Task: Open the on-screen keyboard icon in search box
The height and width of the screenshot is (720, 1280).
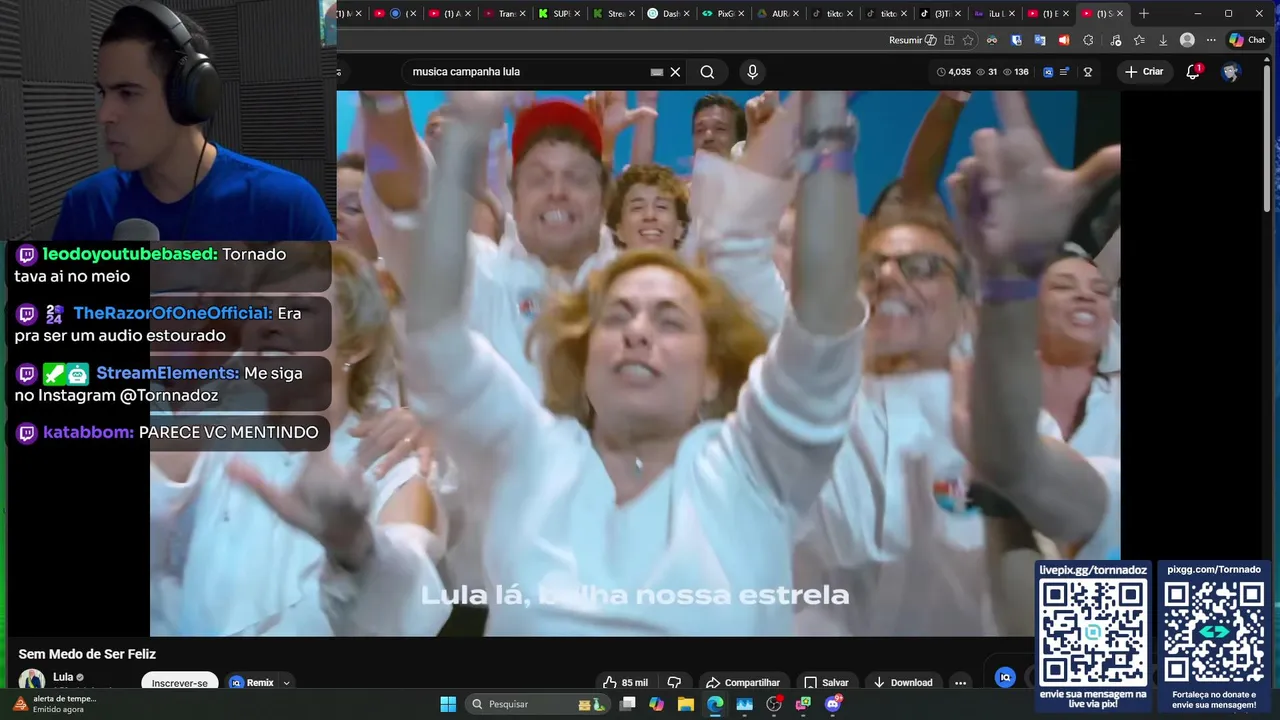Action: point(657,72)
